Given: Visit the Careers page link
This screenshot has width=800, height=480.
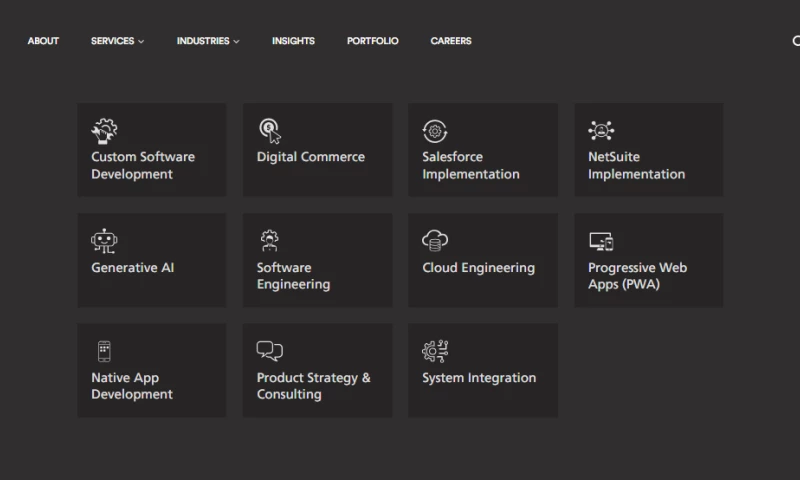Looking at the screenshot, I should point(451,41).
